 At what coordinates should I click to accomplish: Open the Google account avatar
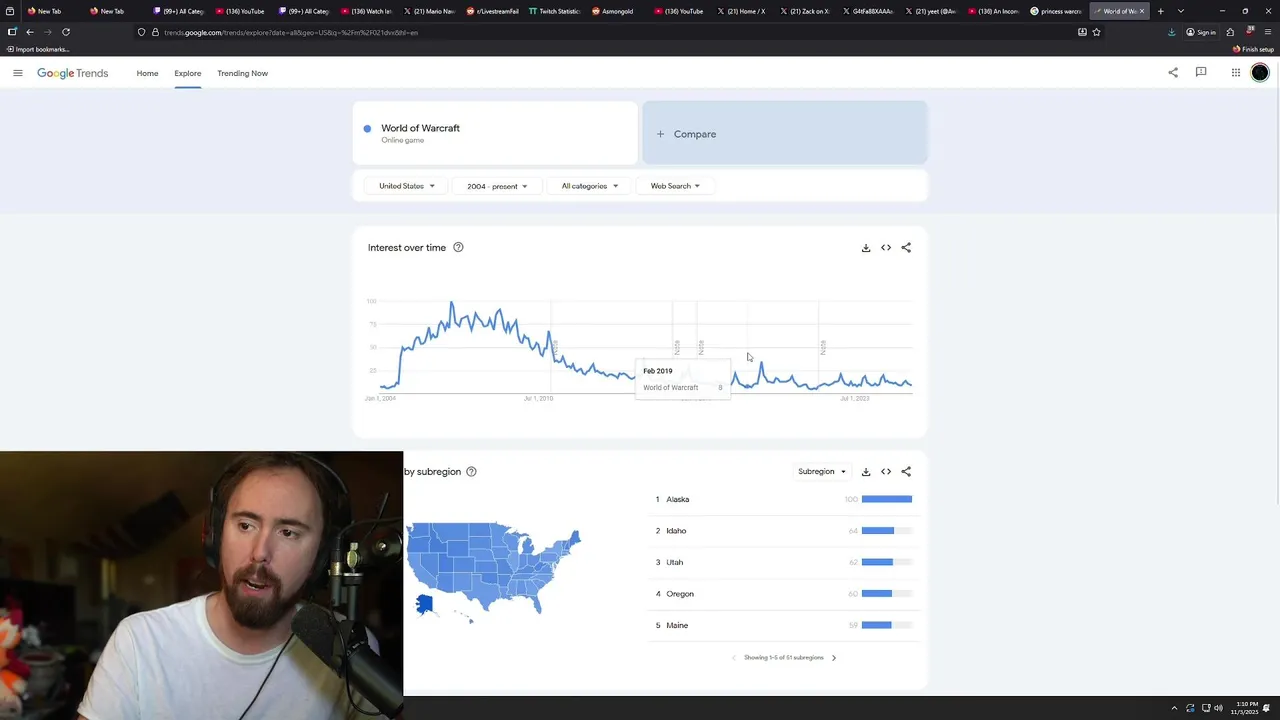(1260, 72)
